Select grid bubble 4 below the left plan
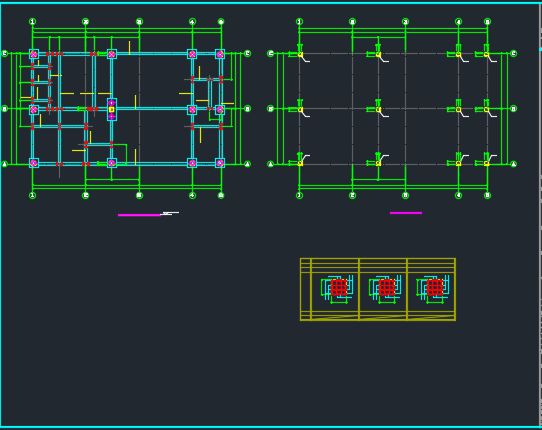542x430 pixels. (x=192, y=195)
